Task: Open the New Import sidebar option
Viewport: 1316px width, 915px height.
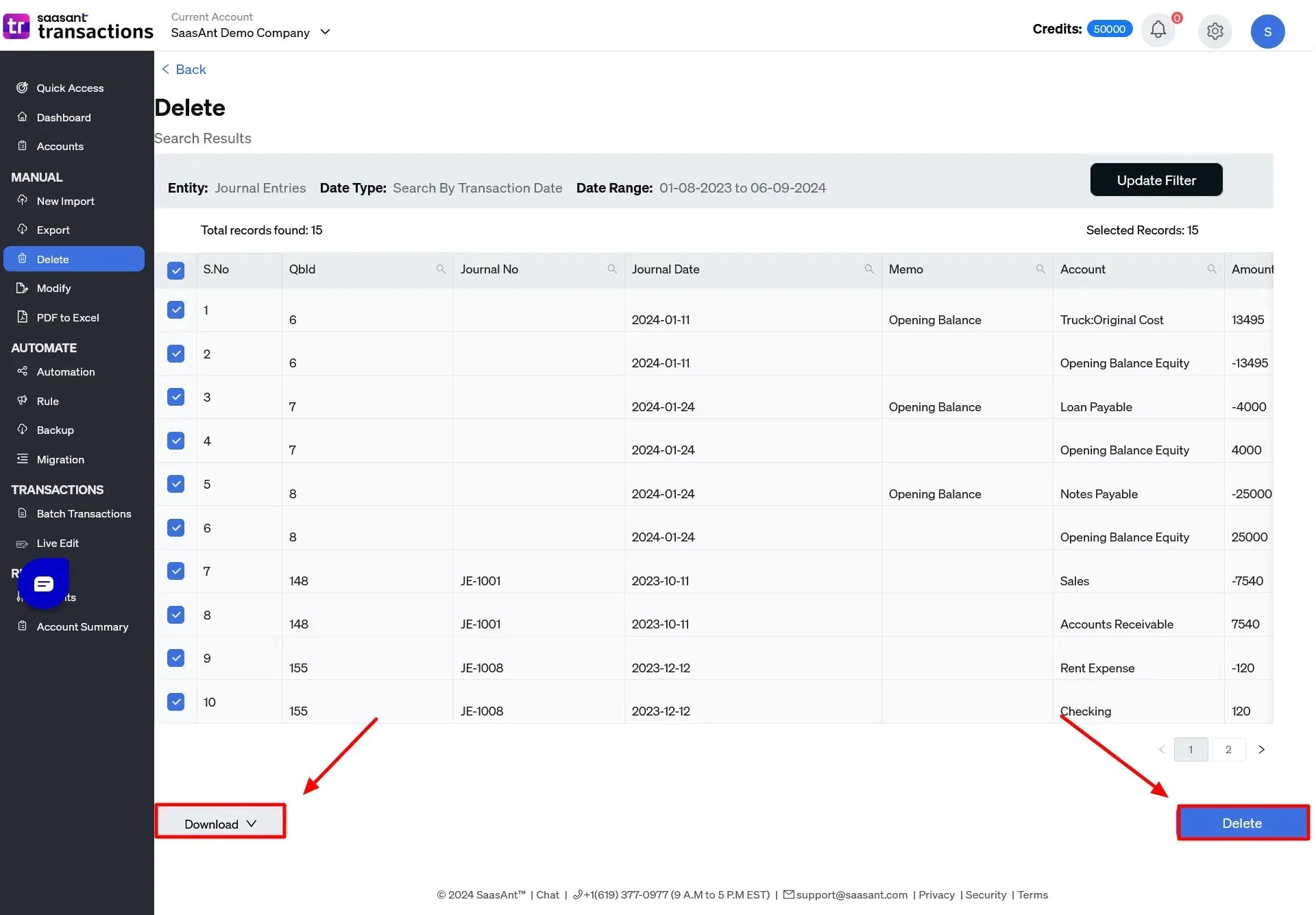Action: click(66, 200)
